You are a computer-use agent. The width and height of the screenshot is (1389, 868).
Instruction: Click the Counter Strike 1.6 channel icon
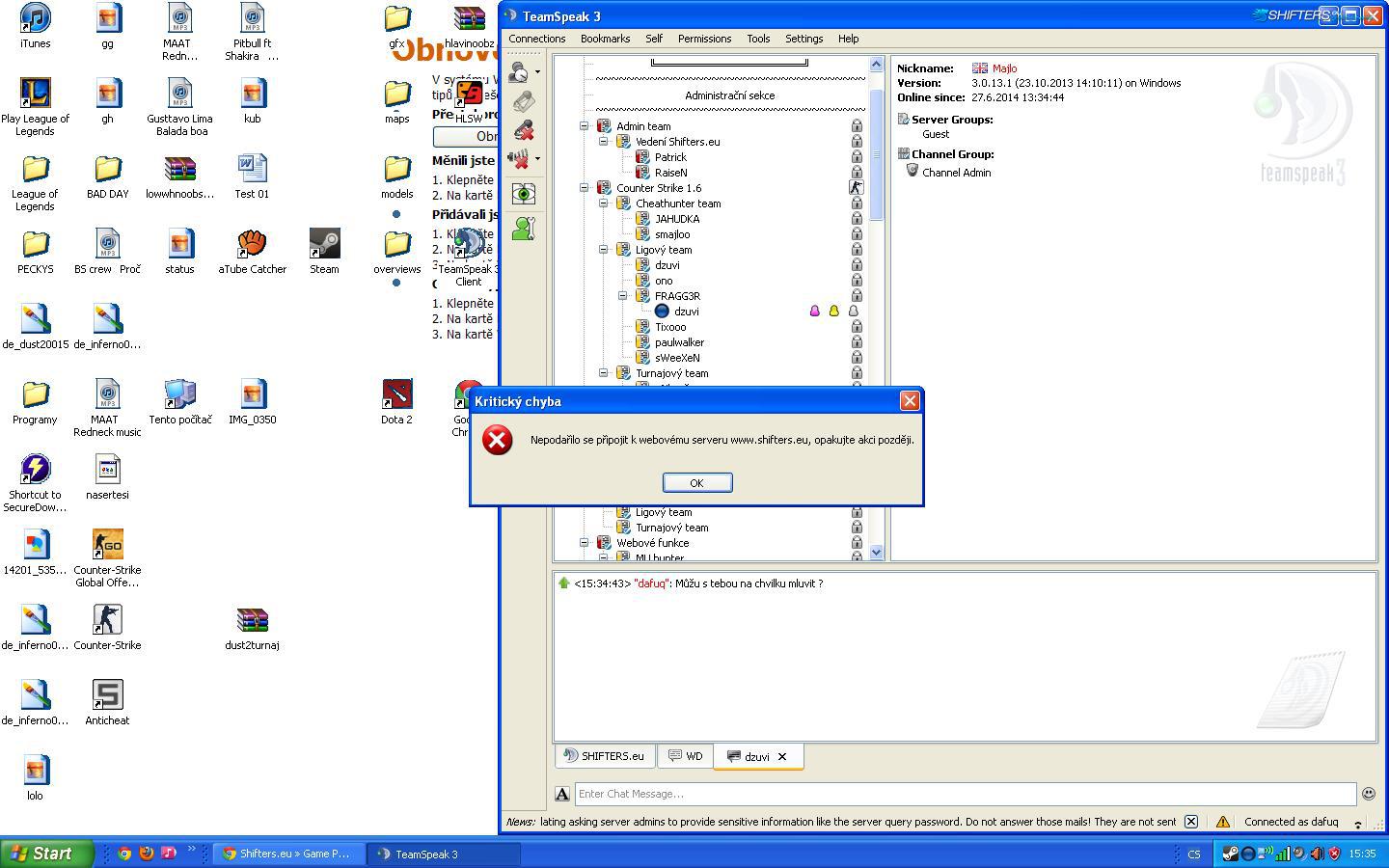604,188
